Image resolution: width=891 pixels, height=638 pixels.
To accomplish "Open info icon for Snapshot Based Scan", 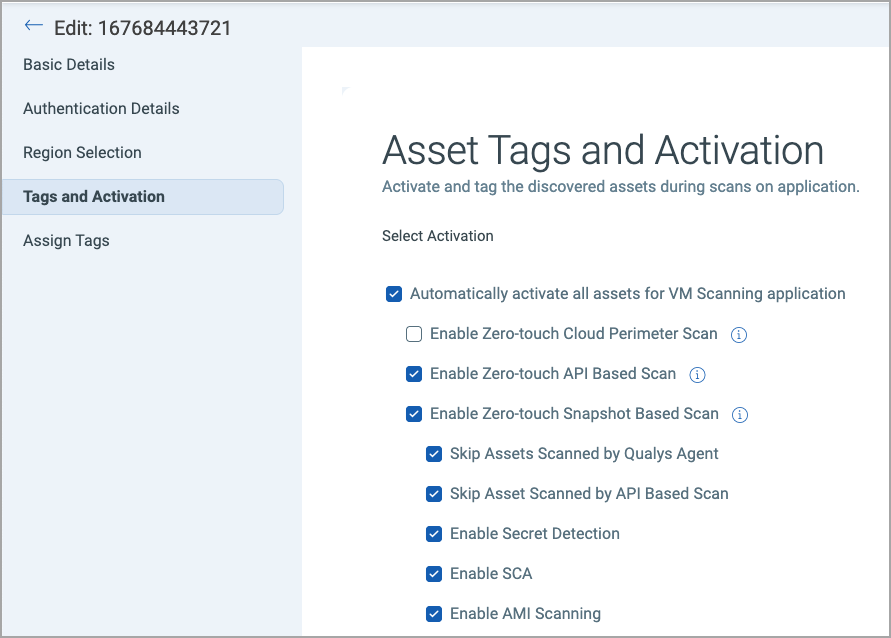I will [740, 415].
